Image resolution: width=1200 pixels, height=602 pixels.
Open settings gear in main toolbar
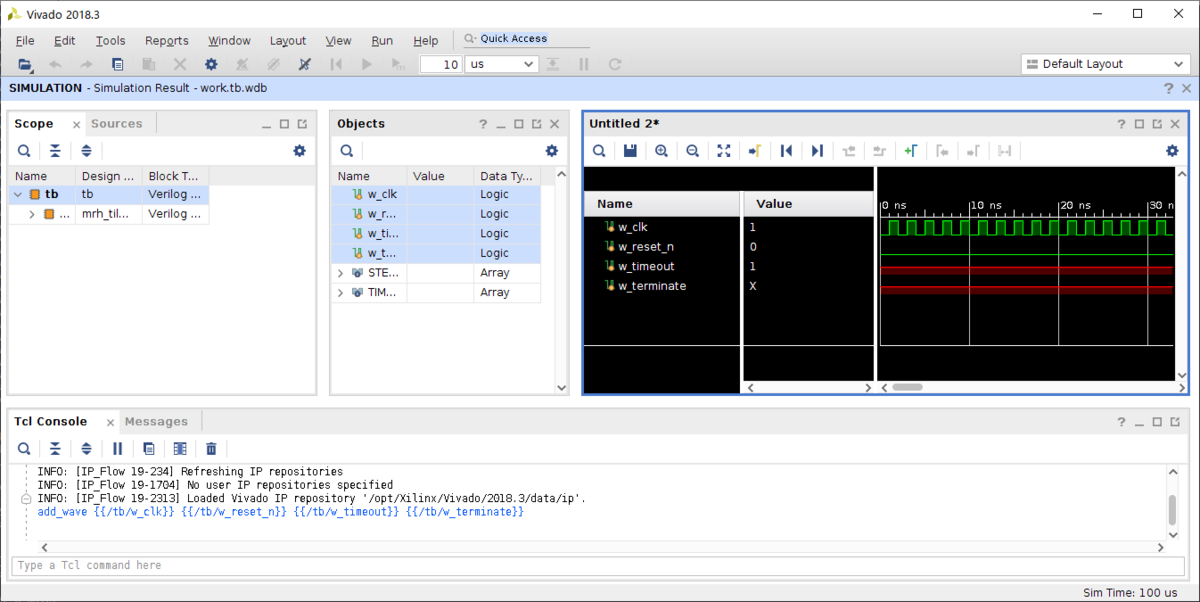211,64
